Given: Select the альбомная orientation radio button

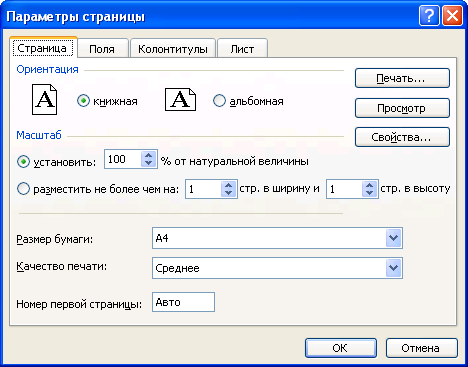Looking at the screenshot, I should point(219,101).
